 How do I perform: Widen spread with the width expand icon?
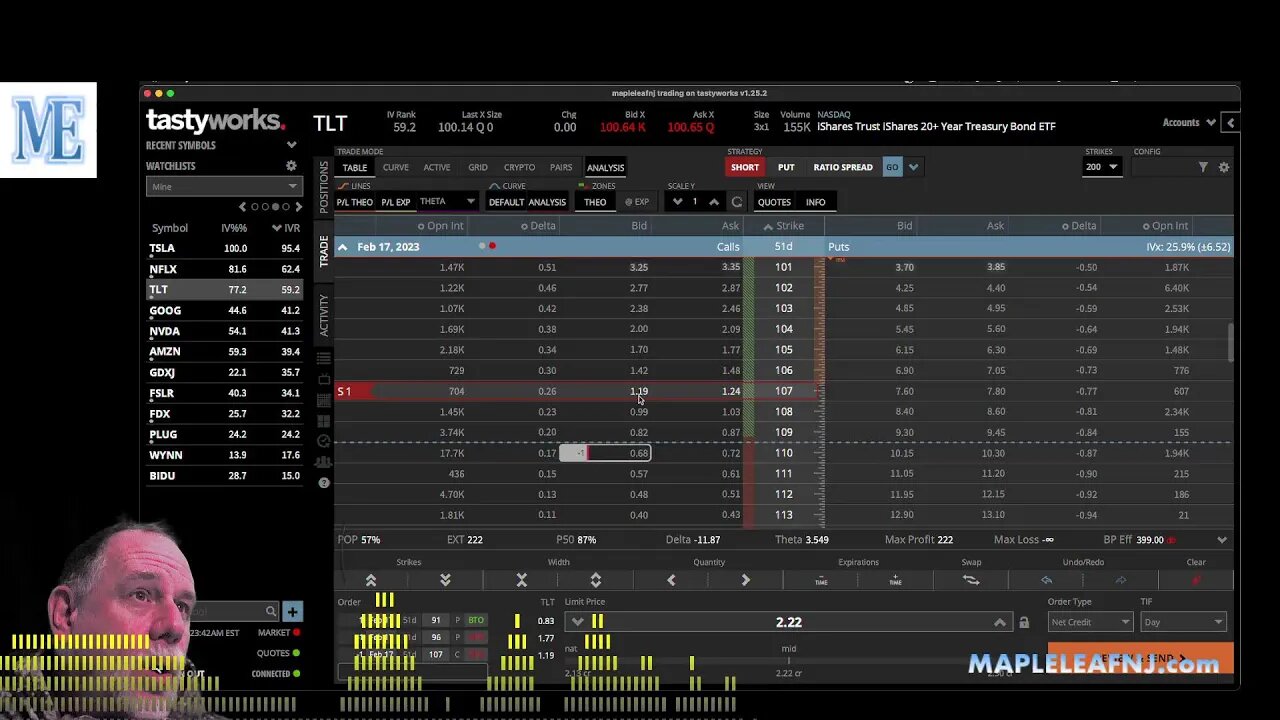click(x=595, y=580)
